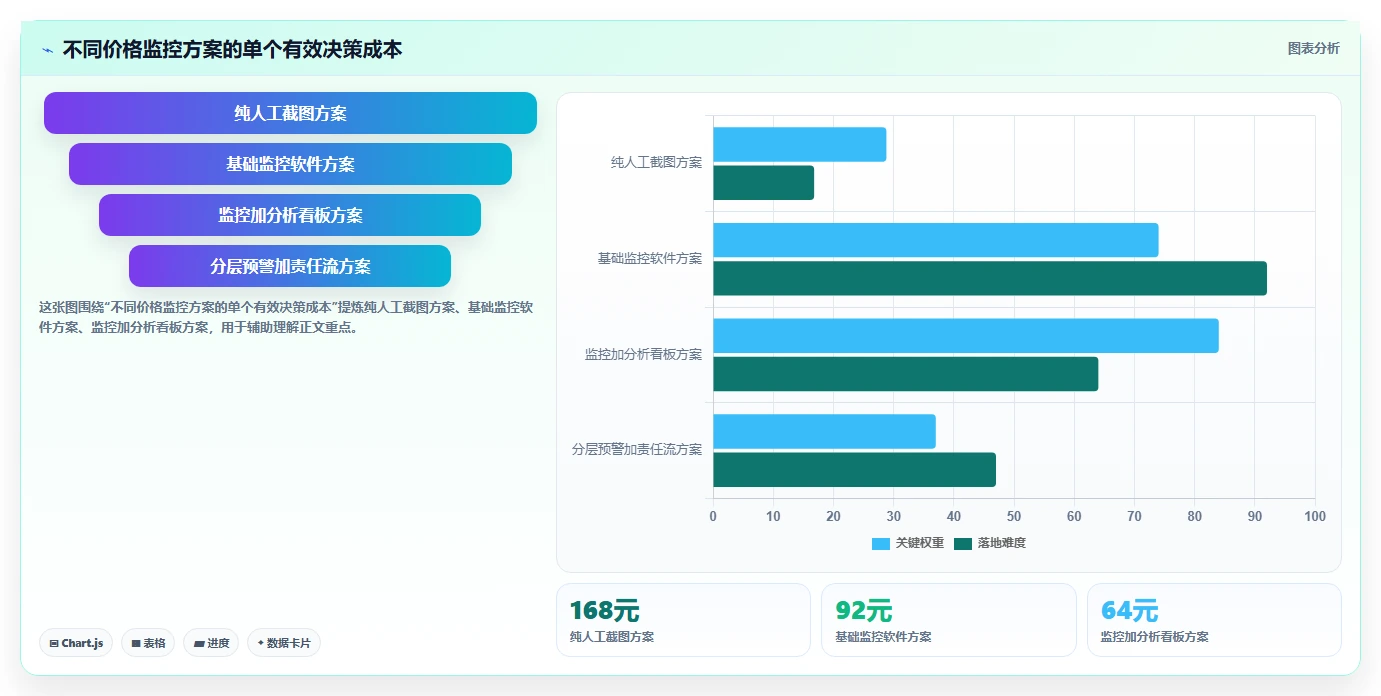Click the description paragraph under the funnel
Viewport: 1381px width, 696px height.
pos(286,317)
